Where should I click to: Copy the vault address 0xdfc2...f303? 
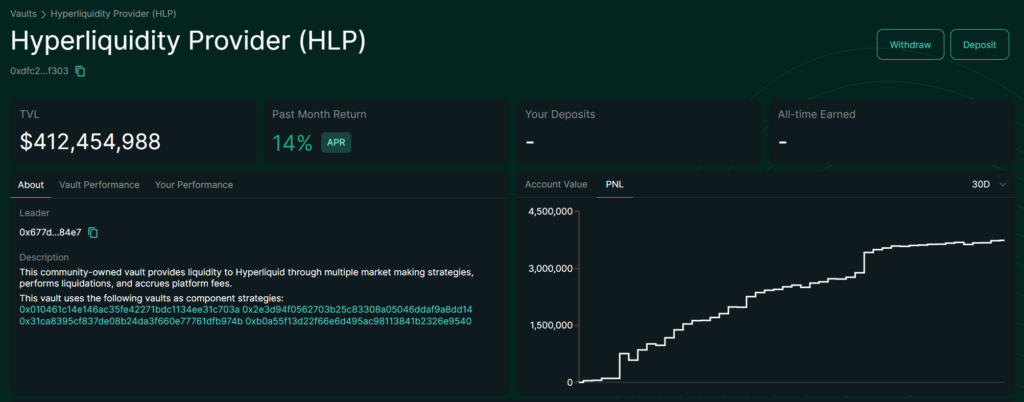(80, 71)
